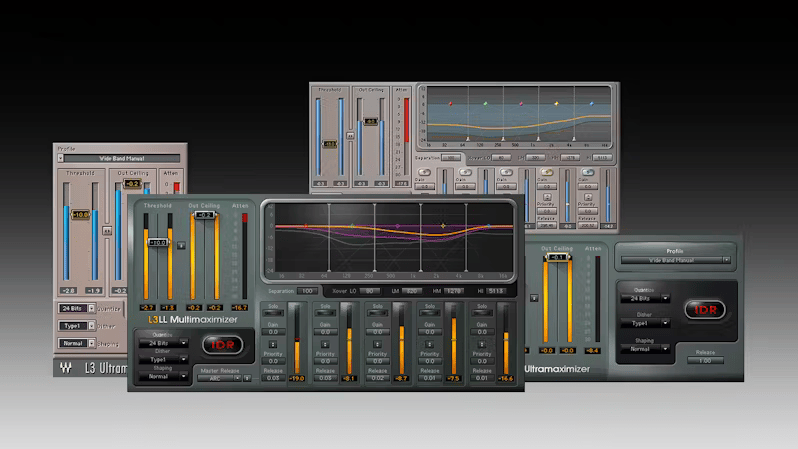Image resolution: width=798 pixels, height=449 pixels.
Task: Open Quantize 24 Bits dropdown in L3-LL
Action: coord(163,343)
